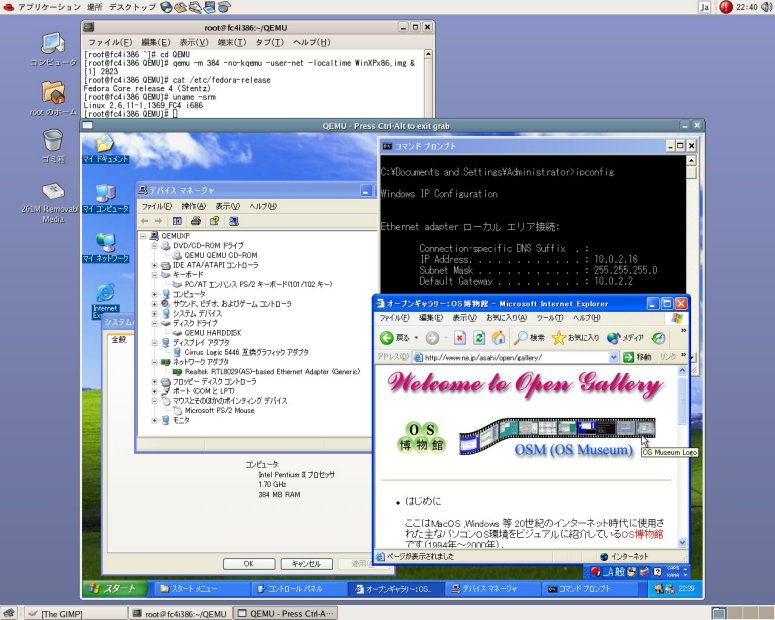Switch to The GIMP in GNOME taskbar

76,614
